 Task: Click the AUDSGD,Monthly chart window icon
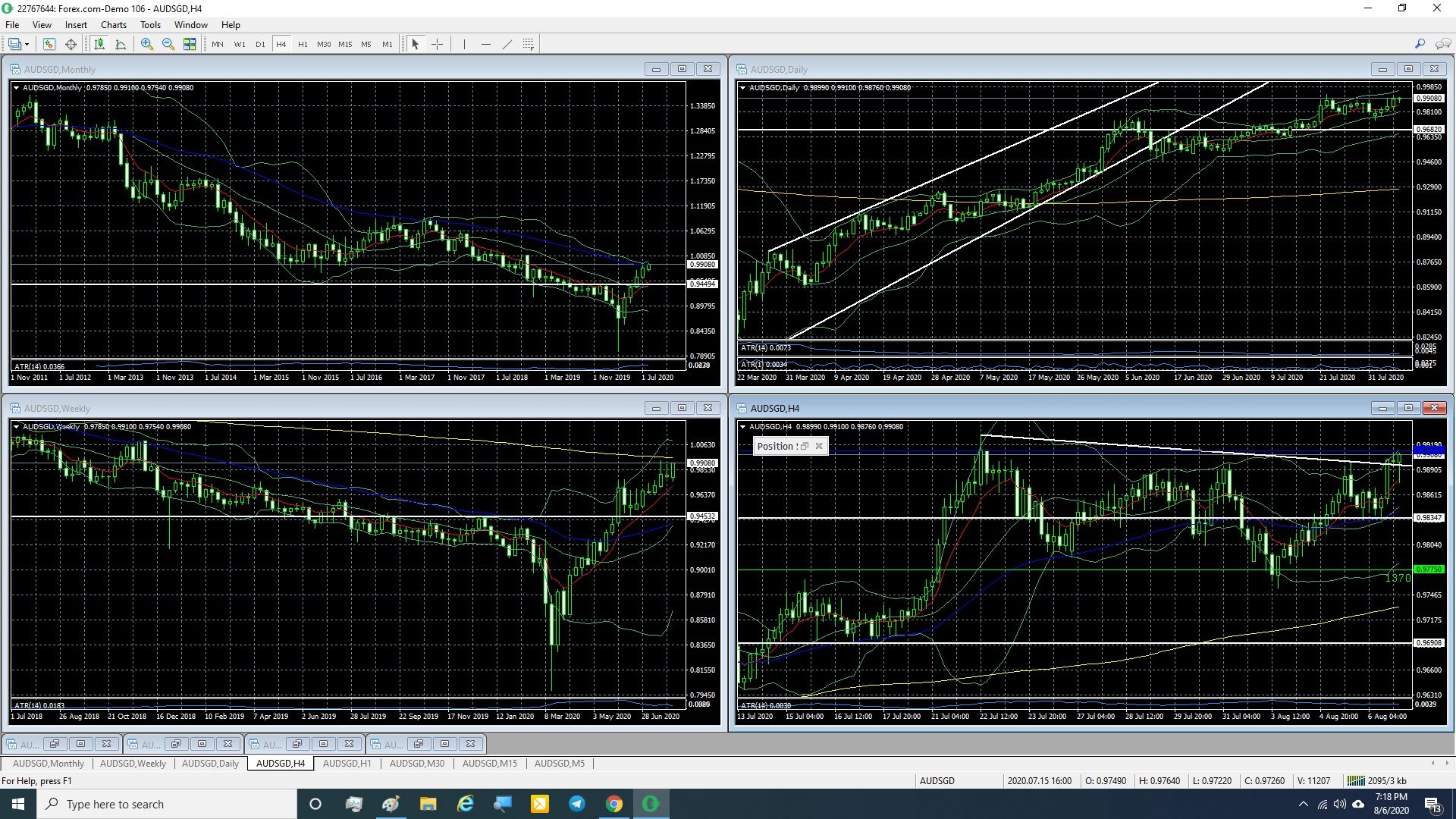pos(15,69)
